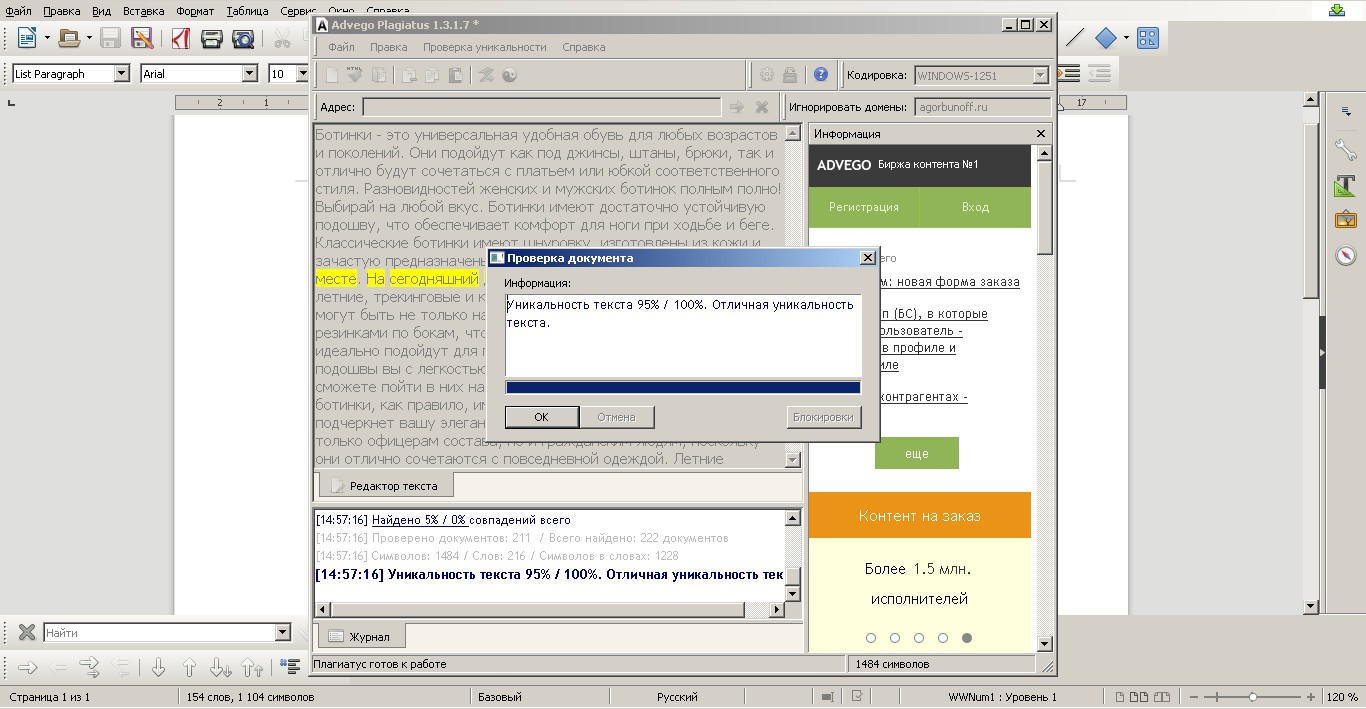Switch to the Журнал tab
1366x709 pixels.
pos(361,636)
